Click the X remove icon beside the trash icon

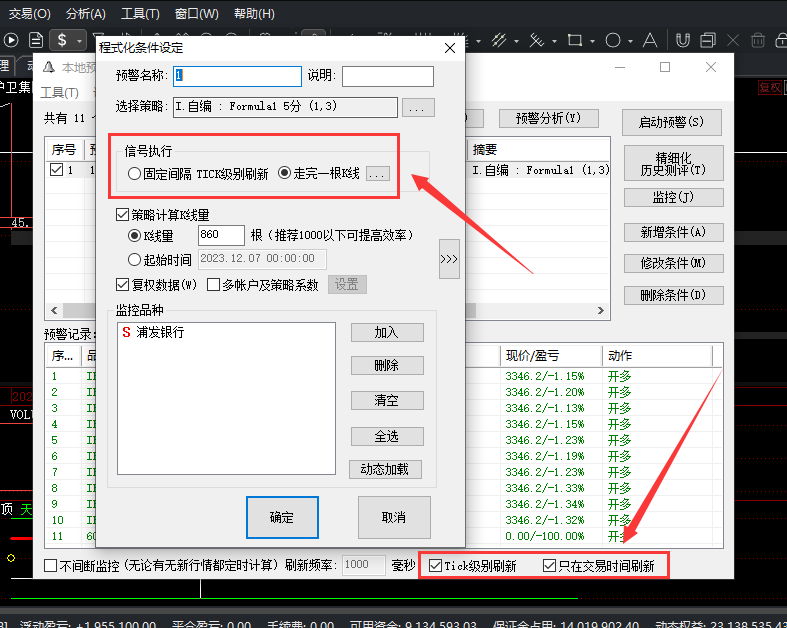tap(733, 40)
